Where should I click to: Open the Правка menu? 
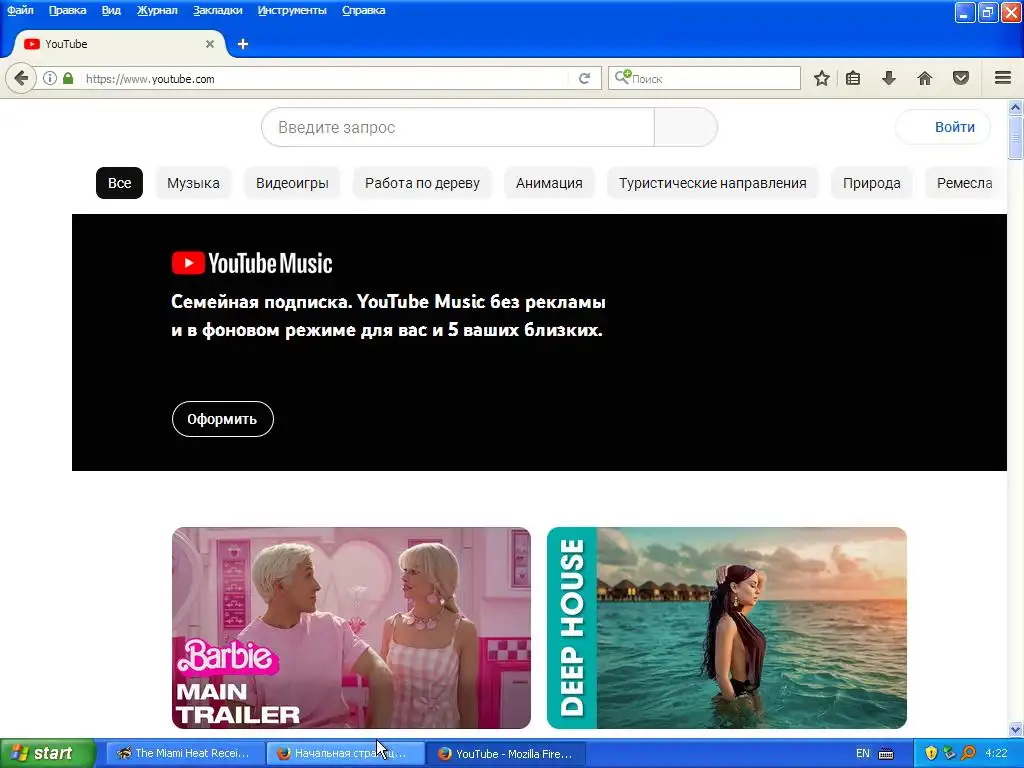coord(67,10)
